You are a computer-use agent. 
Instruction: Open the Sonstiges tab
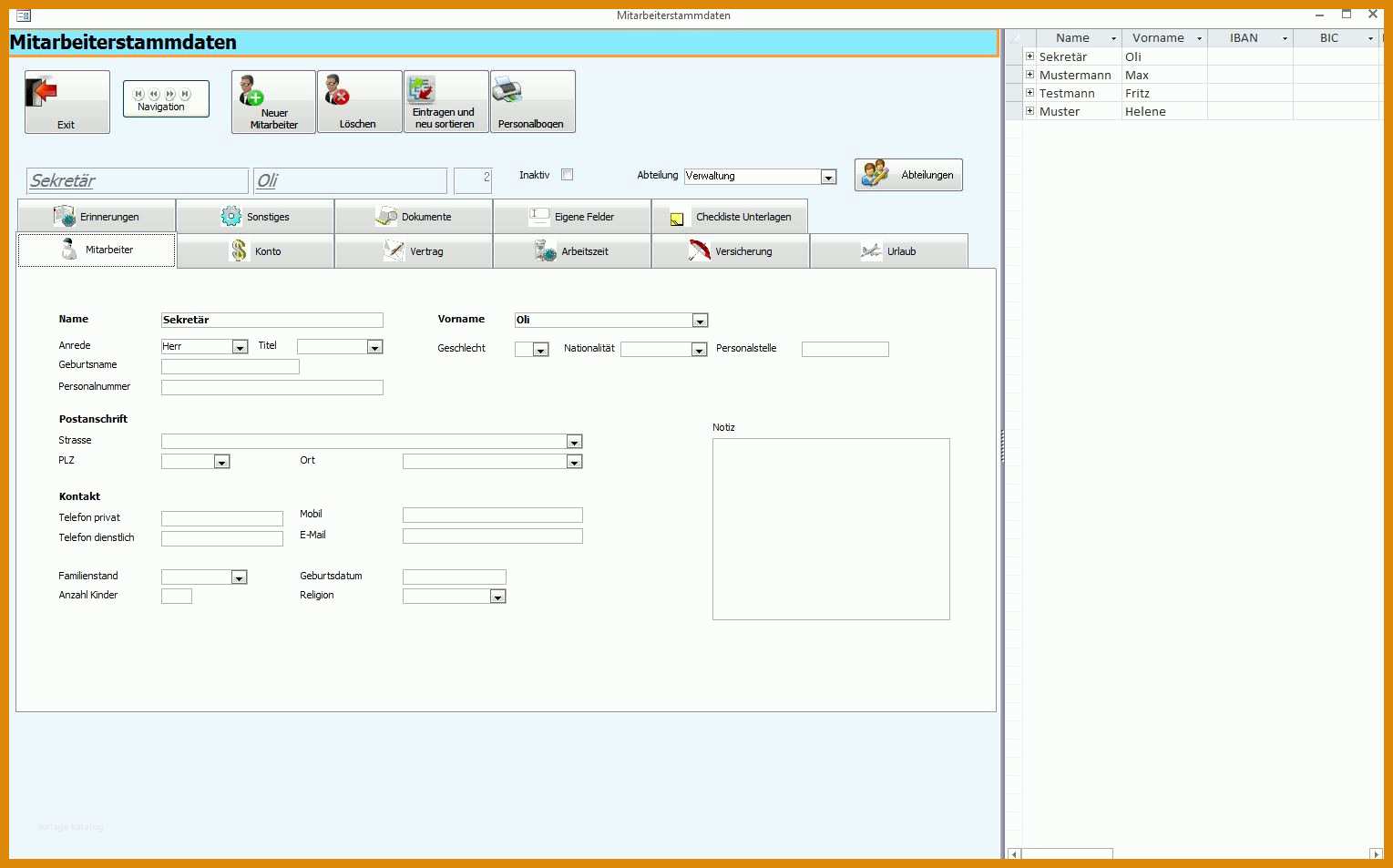tap(255, 217)
